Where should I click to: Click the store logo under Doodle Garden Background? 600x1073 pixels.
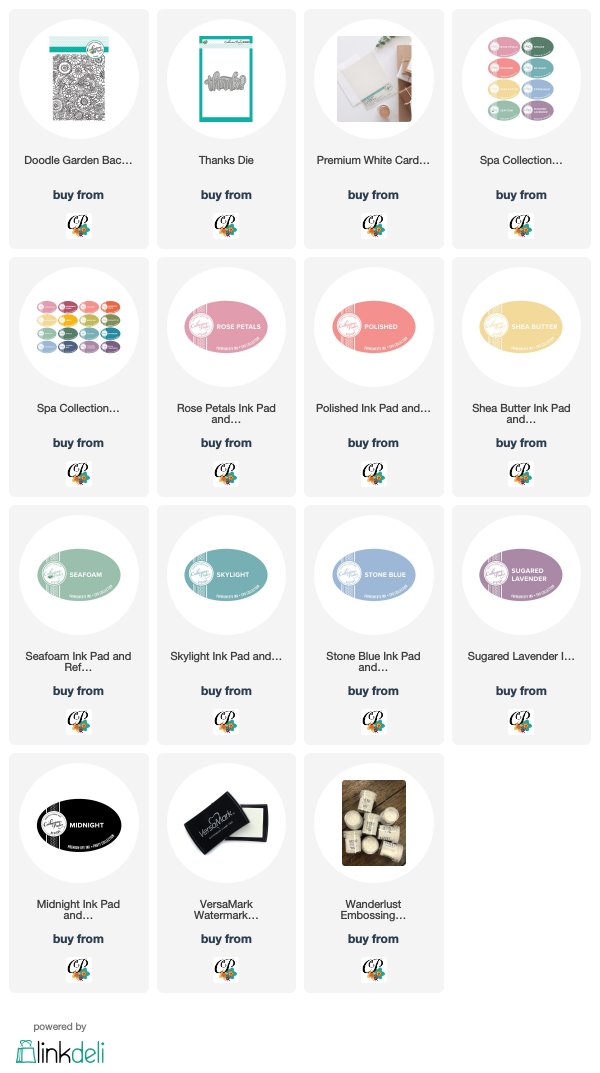pyautogui.click(x=79, y=225)
